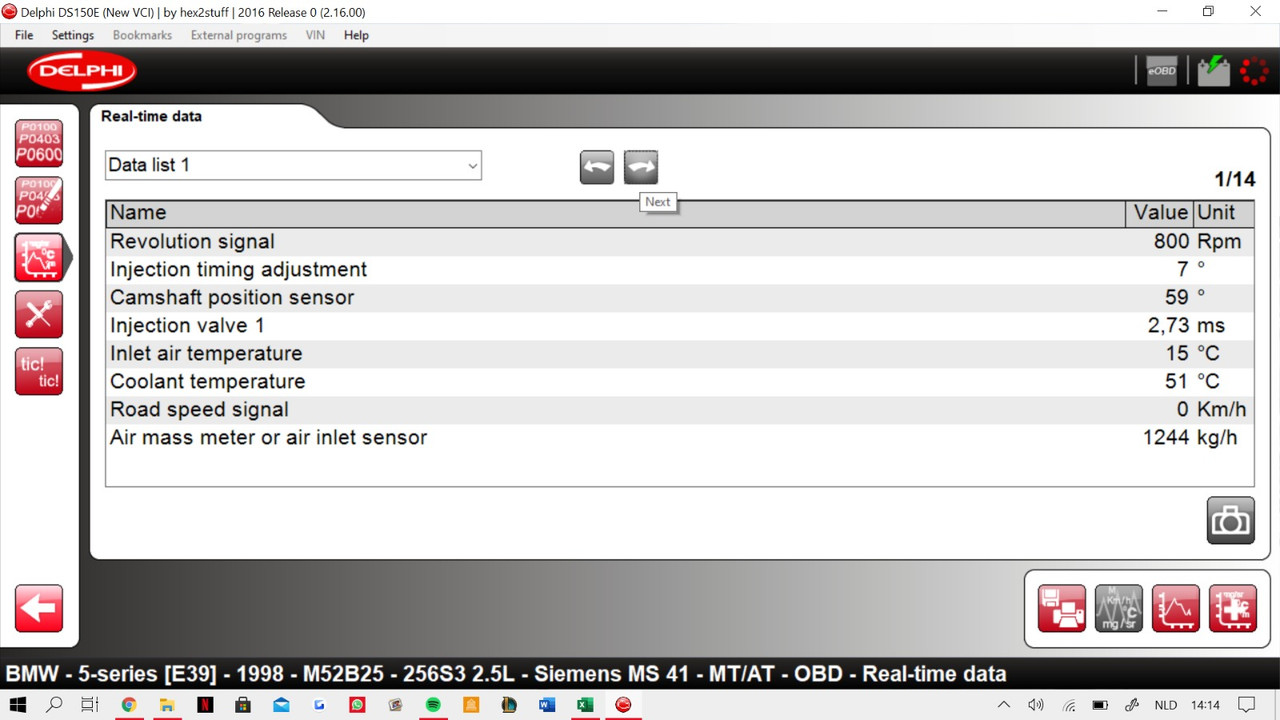Click the 14:14 taskbar clock
Screen dimensions: 1280x720
pos(1206,705)
